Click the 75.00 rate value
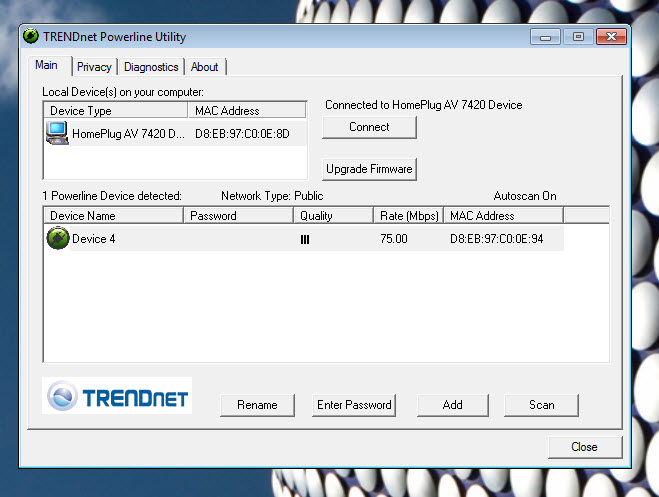Screen dimensions: 659x497 (394, 239)
